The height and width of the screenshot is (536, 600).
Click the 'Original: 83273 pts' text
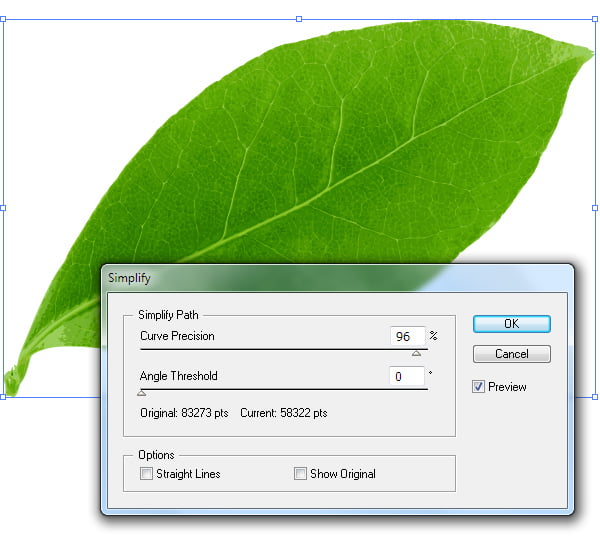(184, 413)
